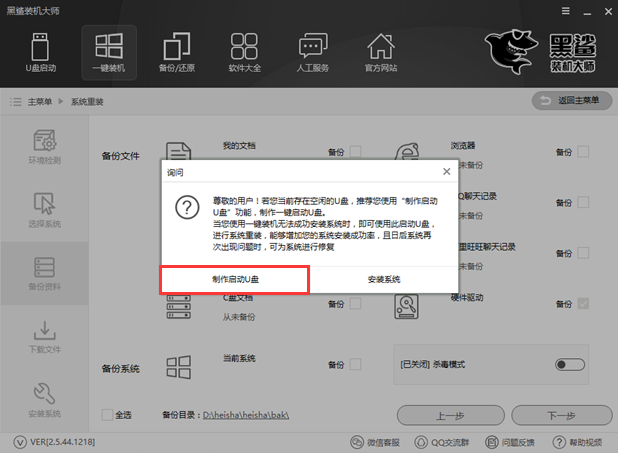
Task: Click 选择系统 sidebar step
Action: click(45, 210)
